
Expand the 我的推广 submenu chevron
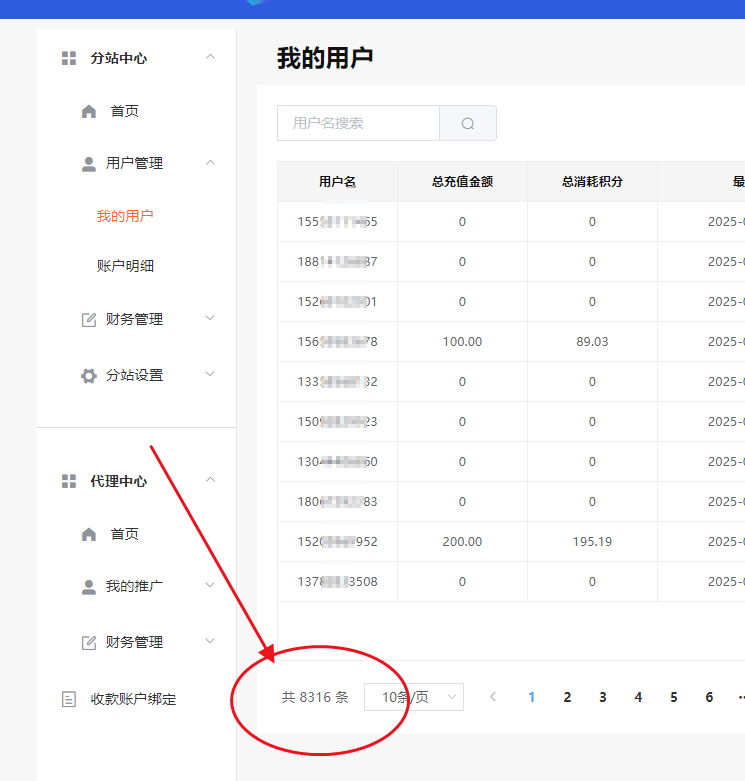(x=210, y=585)
